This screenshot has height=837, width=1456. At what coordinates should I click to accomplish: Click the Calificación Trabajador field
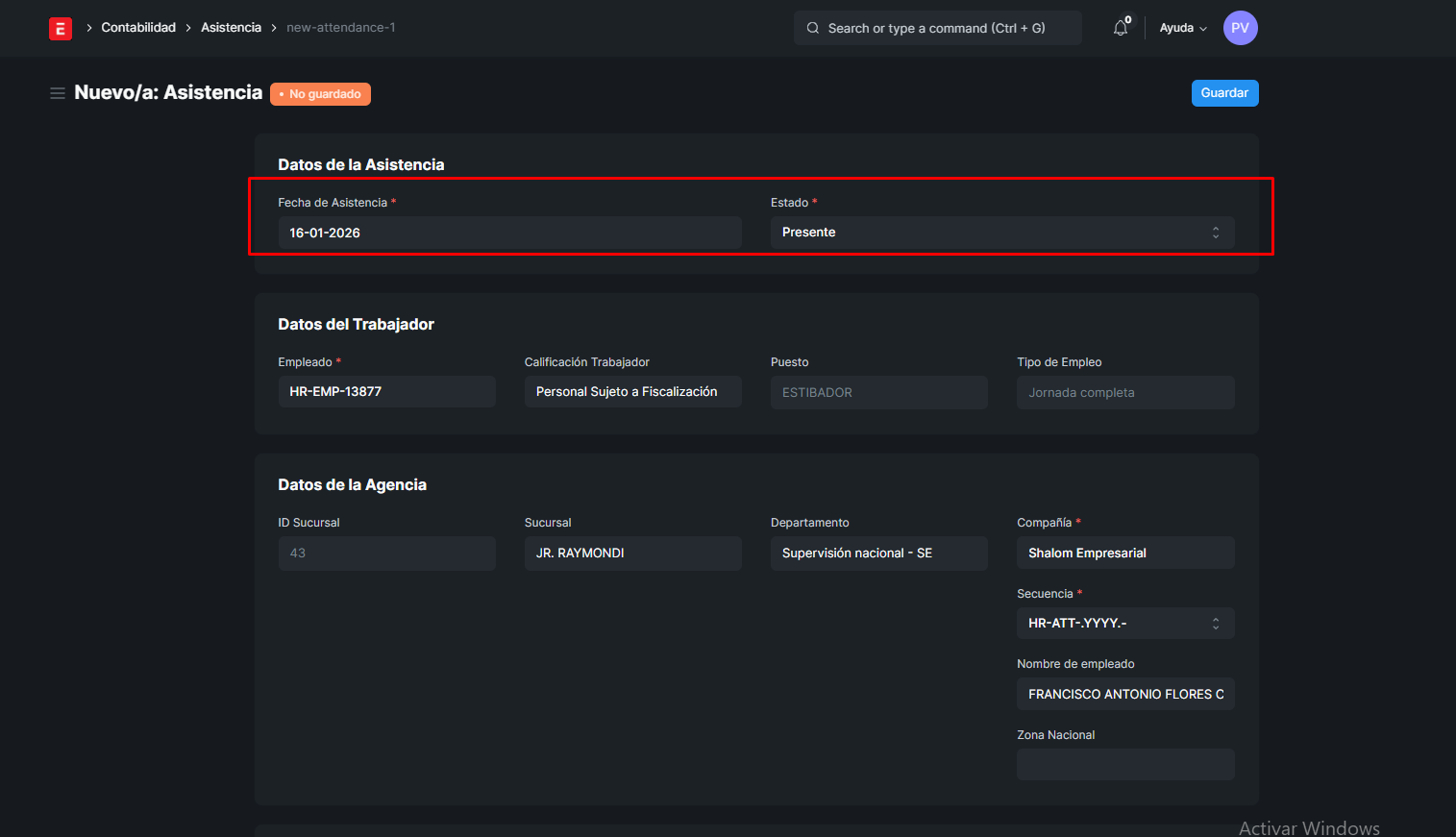coord(632,392)
